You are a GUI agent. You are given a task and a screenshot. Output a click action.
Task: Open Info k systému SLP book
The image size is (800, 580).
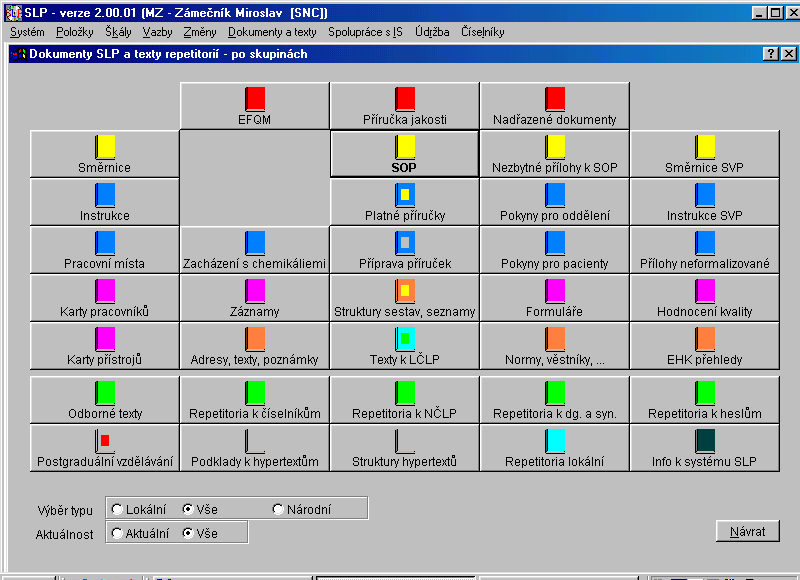point(705,441)
